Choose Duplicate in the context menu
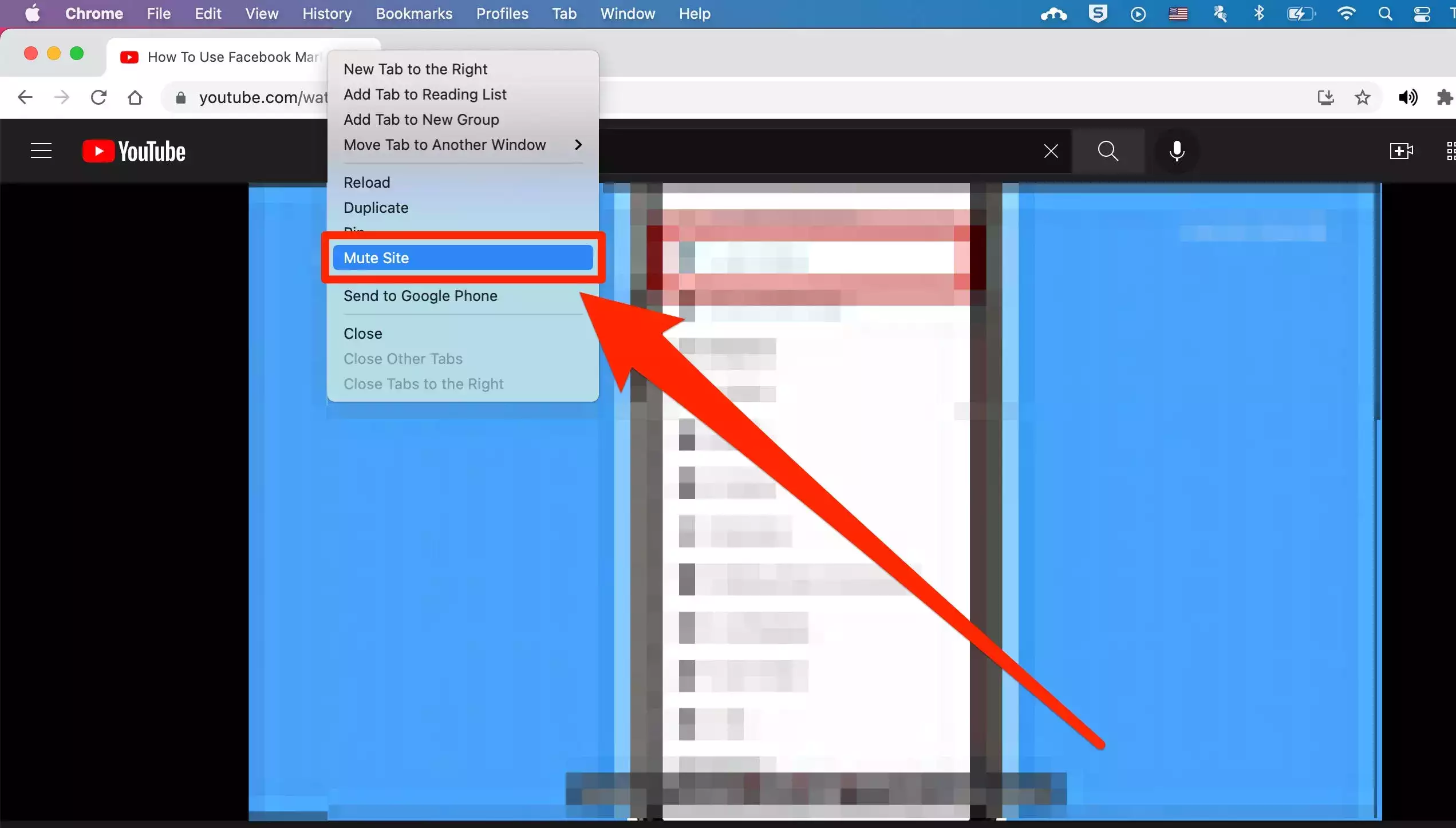Viewport: 1456px width, 828px height. click(463, 208)
